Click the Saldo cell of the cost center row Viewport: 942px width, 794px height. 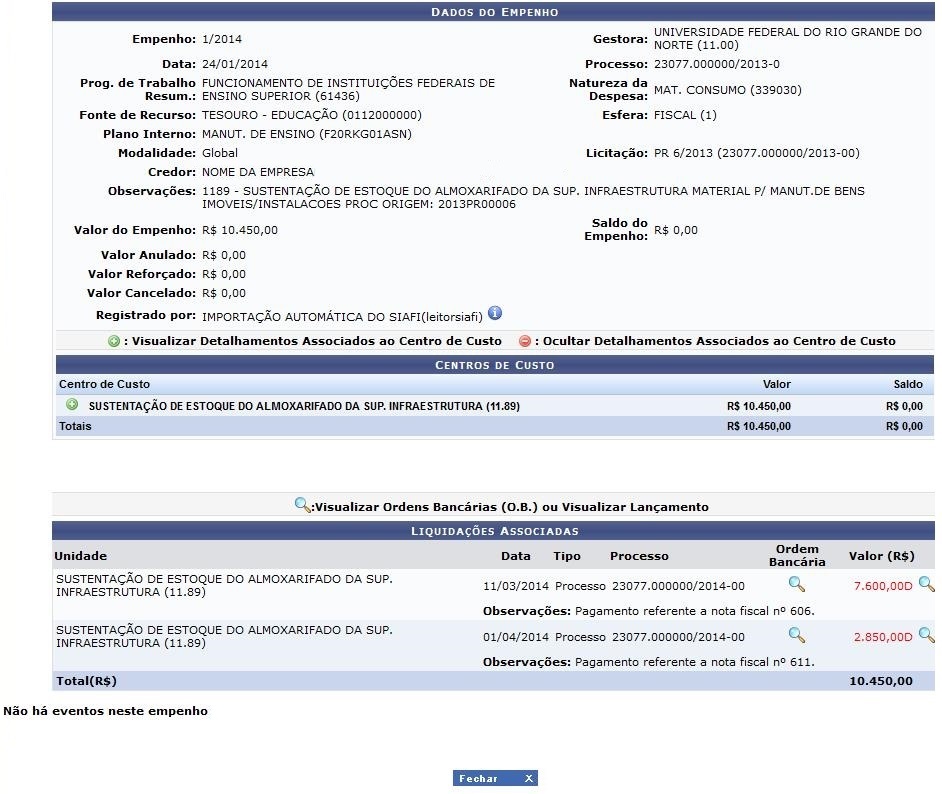point(904,407)
